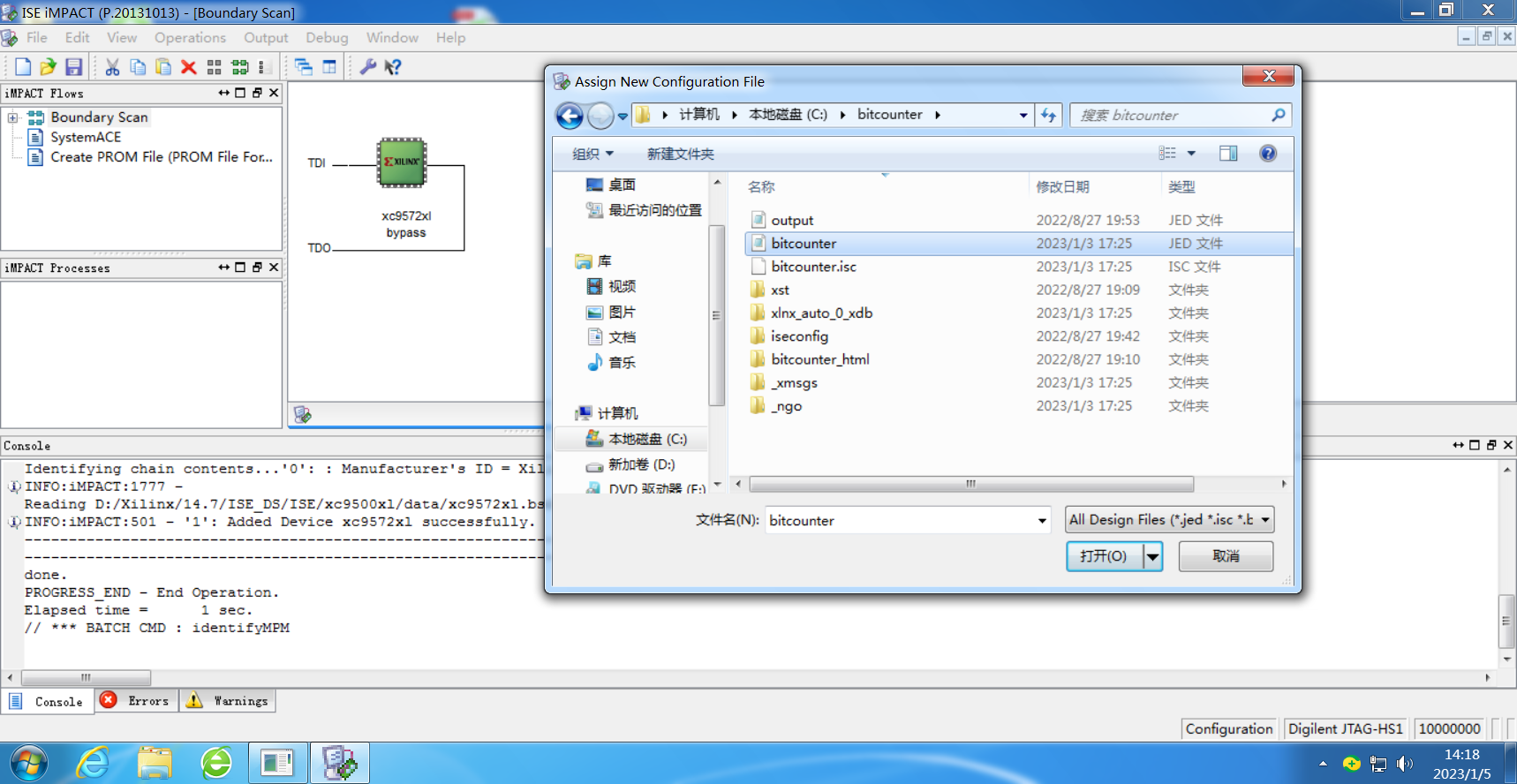
Task: Click the four-squares grid toolbar icon
Action: click(214, 67)
